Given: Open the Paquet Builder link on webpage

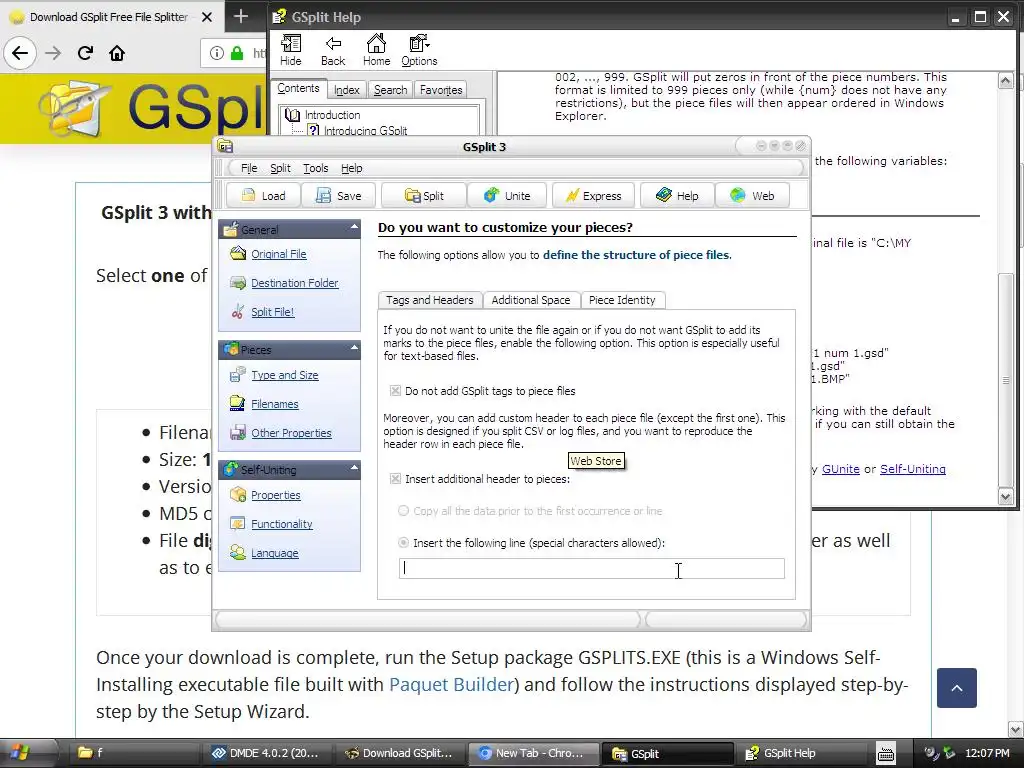Looking at the screenshot, I should 451,684.
